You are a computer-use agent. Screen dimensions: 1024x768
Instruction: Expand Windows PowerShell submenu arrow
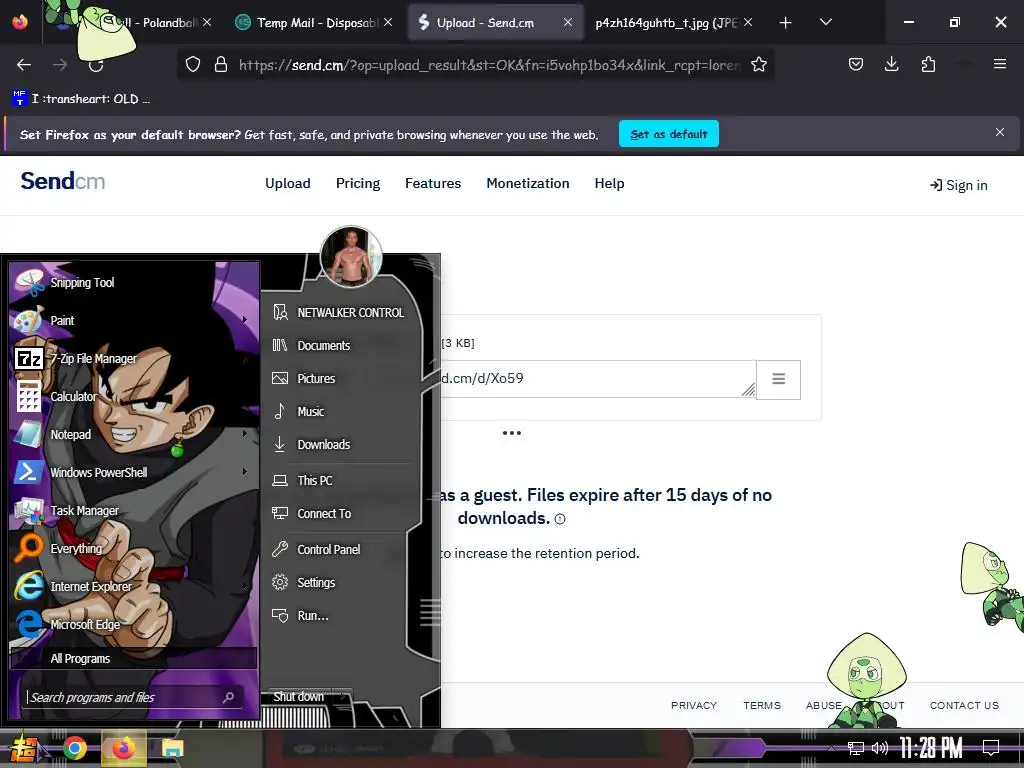[245, 472]
